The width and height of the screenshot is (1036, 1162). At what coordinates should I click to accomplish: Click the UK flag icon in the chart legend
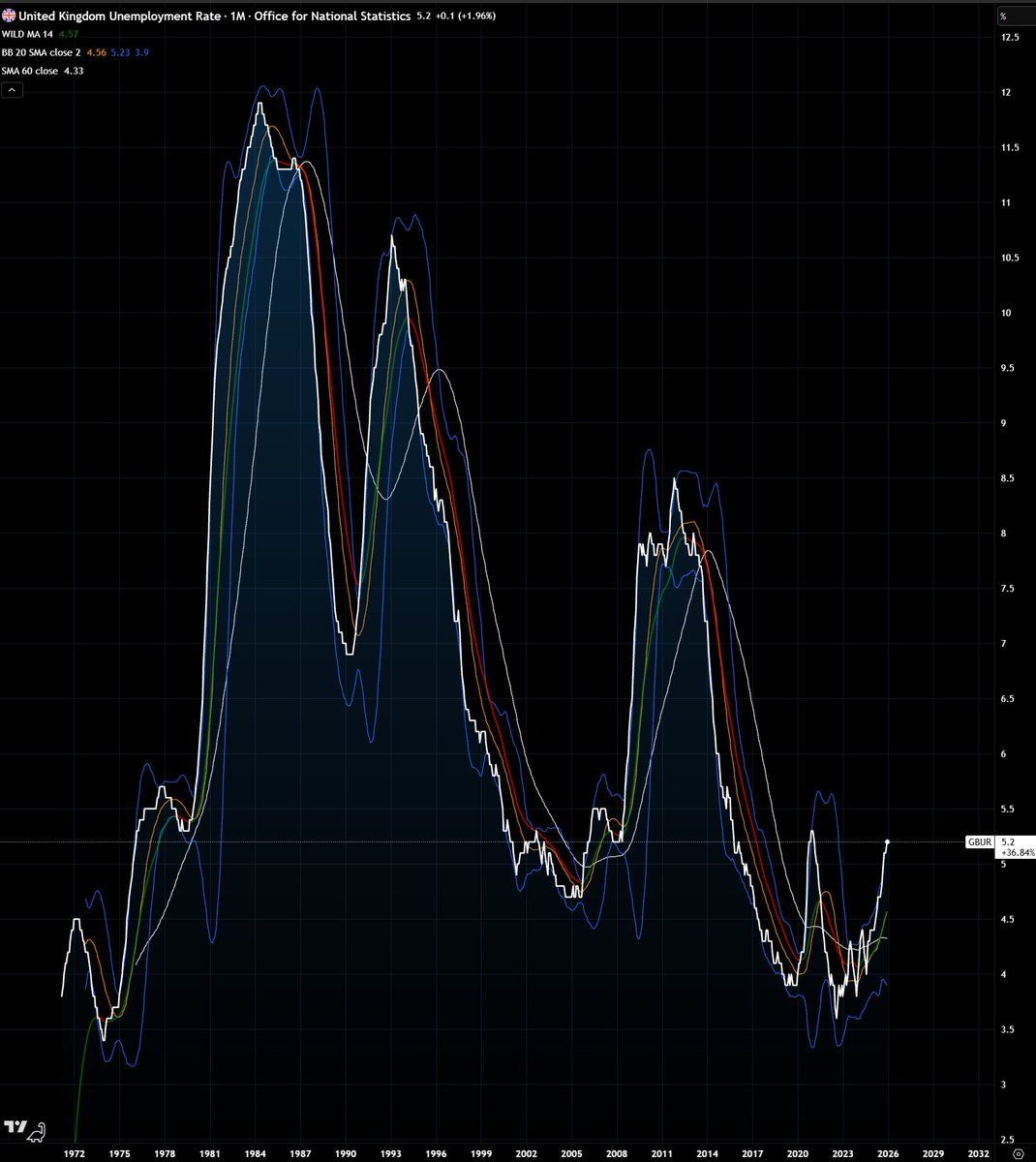coord(10,15)
